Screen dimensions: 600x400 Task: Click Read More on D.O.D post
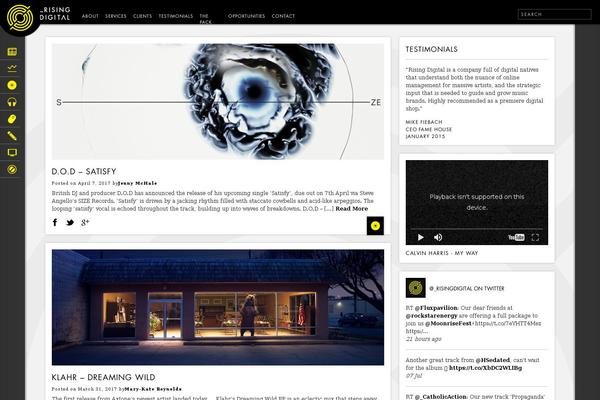pyautogui.click(x=352, y=209)
